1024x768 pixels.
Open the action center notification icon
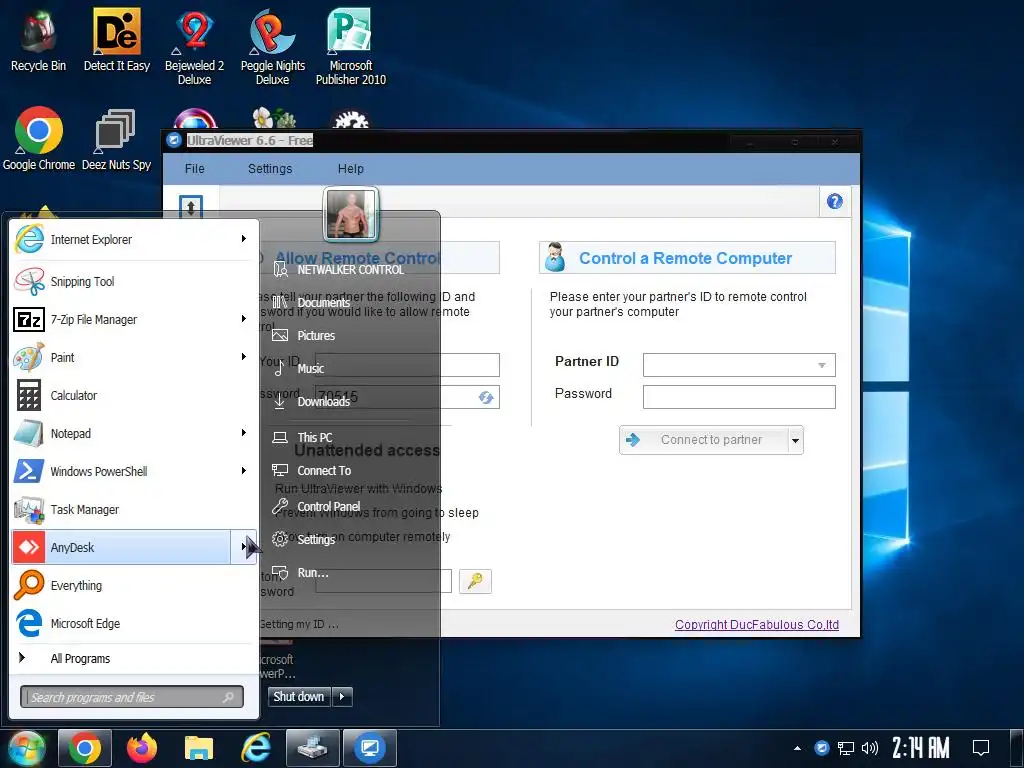(981, 748)
